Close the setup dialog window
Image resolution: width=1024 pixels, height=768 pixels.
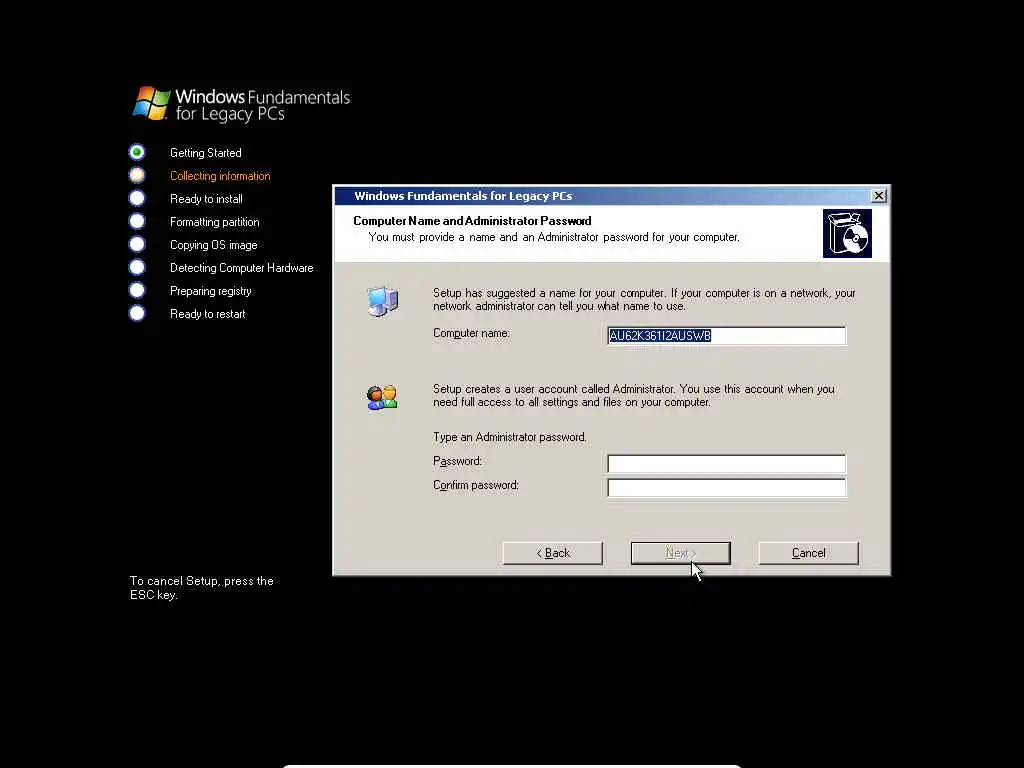879,196
